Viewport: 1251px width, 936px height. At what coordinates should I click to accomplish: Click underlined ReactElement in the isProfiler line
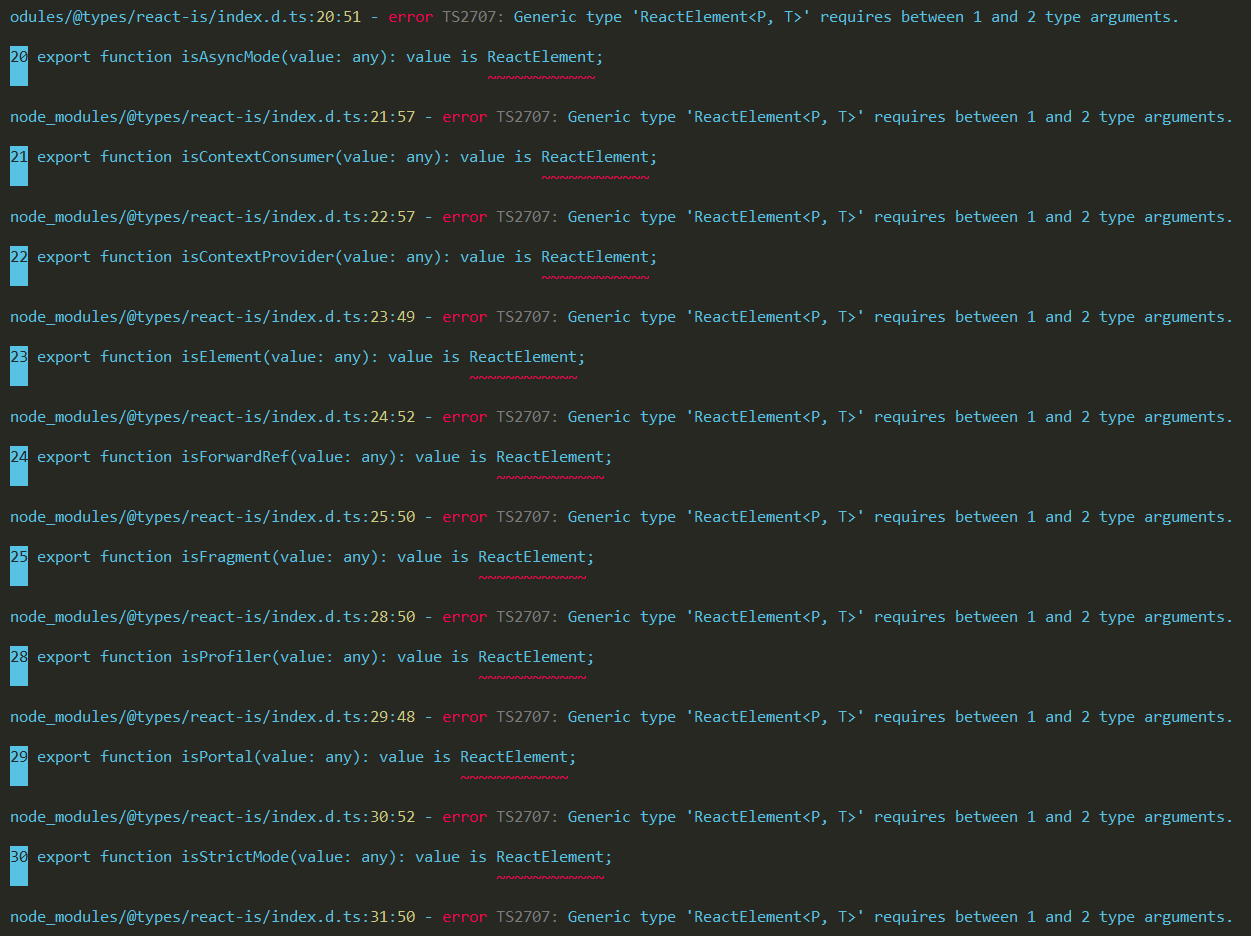532,657
